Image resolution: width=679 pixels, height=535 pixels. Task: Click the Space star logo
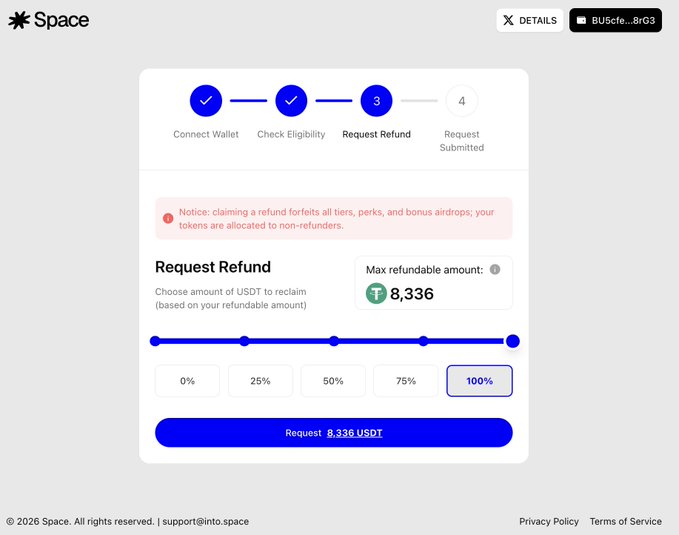tap(19, 20)
